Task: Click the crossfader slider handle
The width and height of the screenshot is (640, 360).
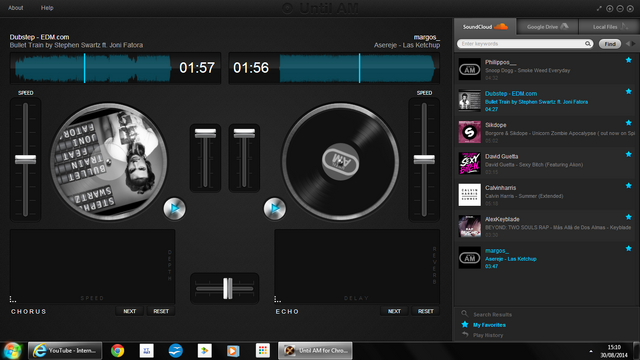Action: coord(227,288)
